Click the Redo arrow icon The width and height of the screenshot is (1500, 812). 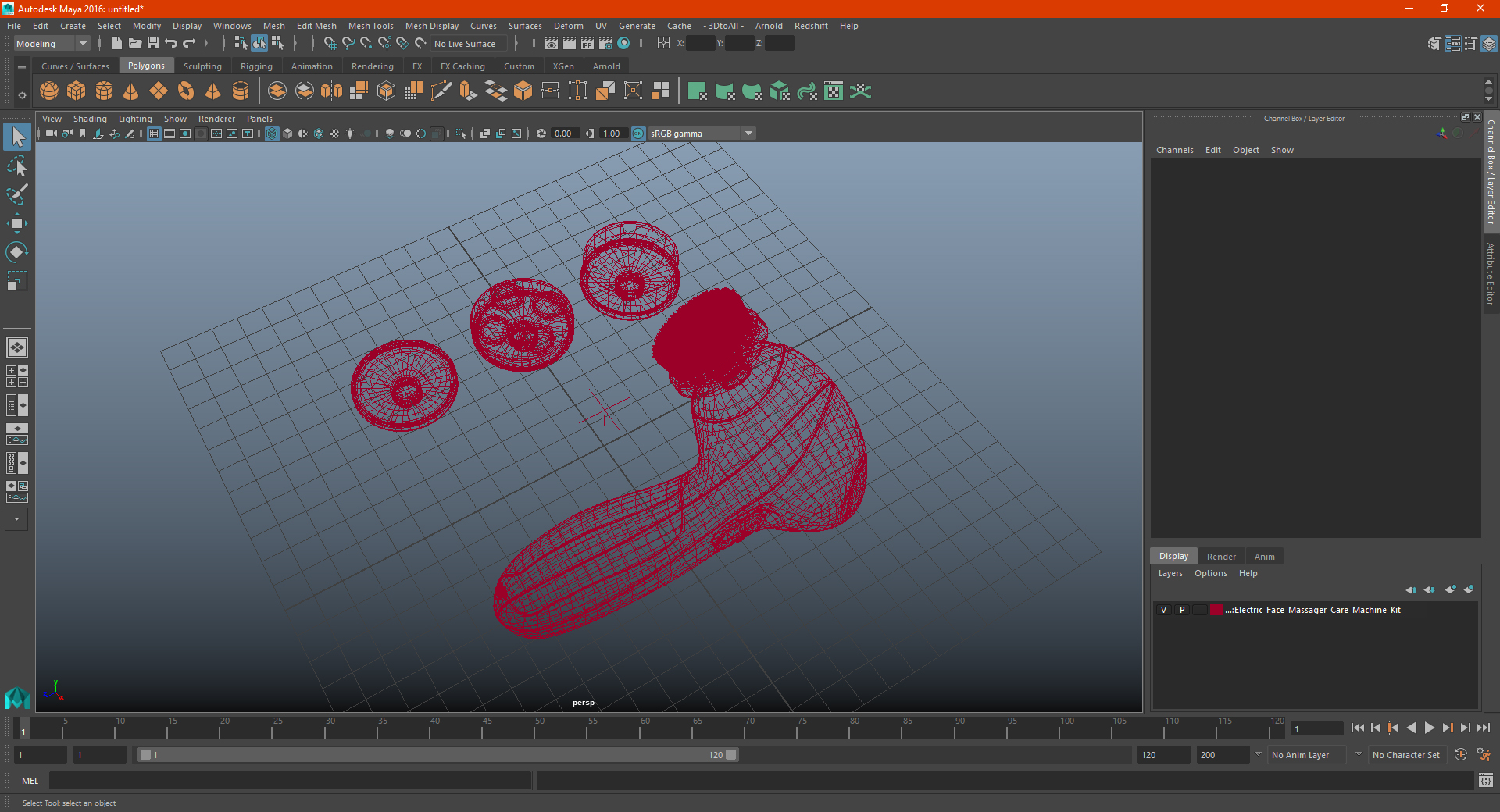pyautogui.click(x=189, y=44)
